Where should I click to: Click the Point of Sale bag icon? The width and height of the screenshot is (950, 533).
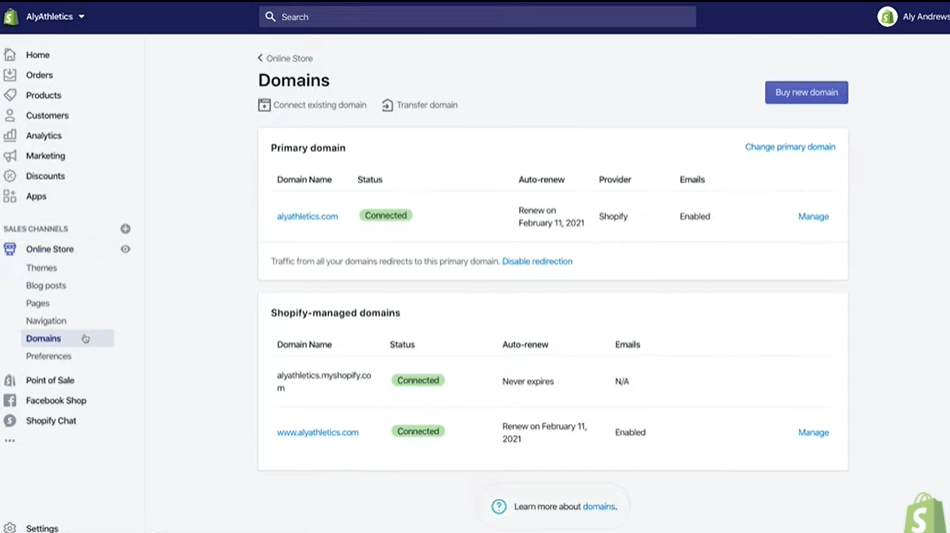tap(10, 380)
